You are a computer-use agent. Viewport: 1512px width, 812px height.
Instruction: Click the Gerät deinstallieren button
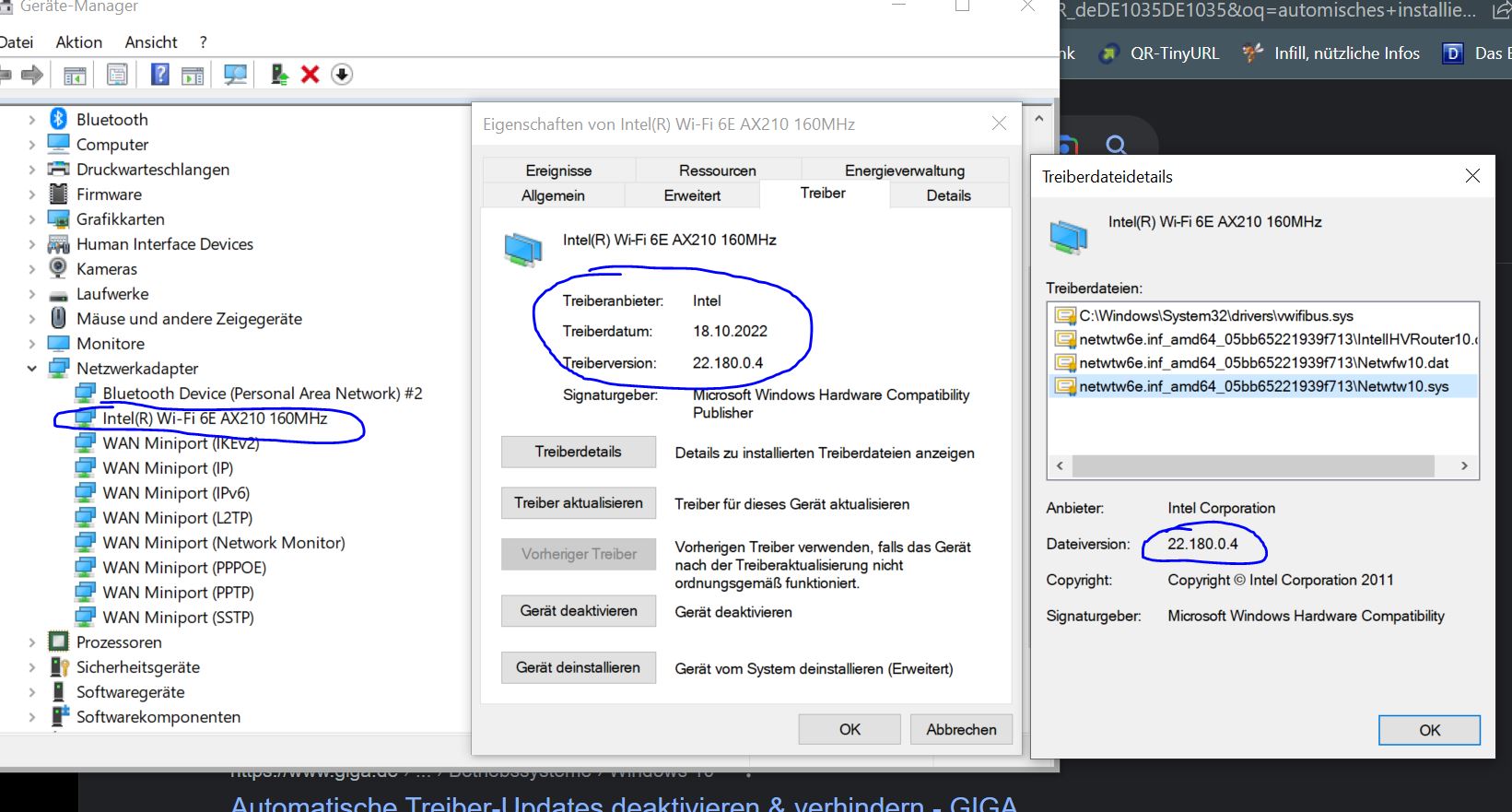point(579,667)
